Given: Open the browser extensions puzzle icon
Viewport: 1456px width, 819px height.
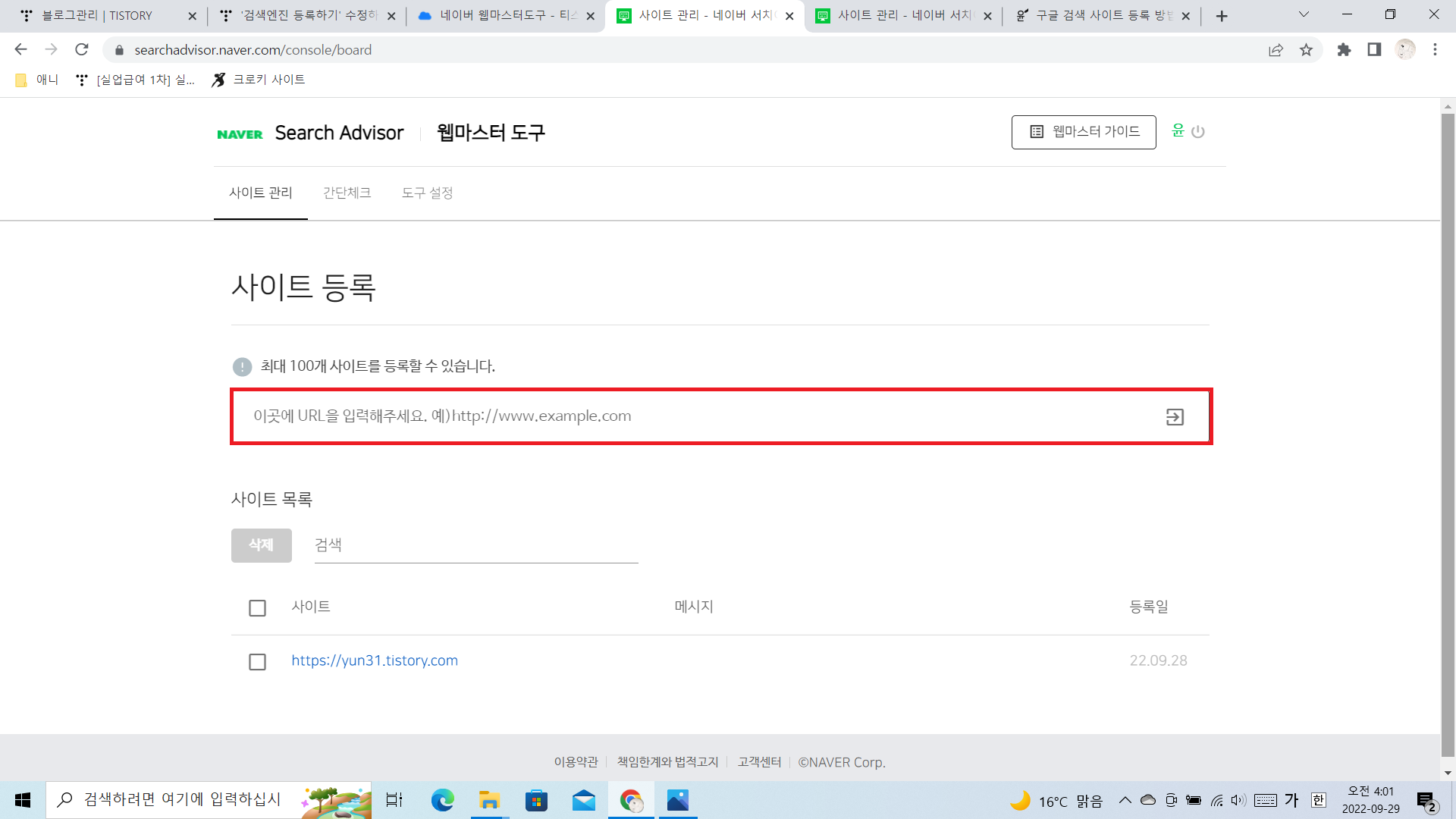Looking at the screenshot, I should click(1344, 50).
